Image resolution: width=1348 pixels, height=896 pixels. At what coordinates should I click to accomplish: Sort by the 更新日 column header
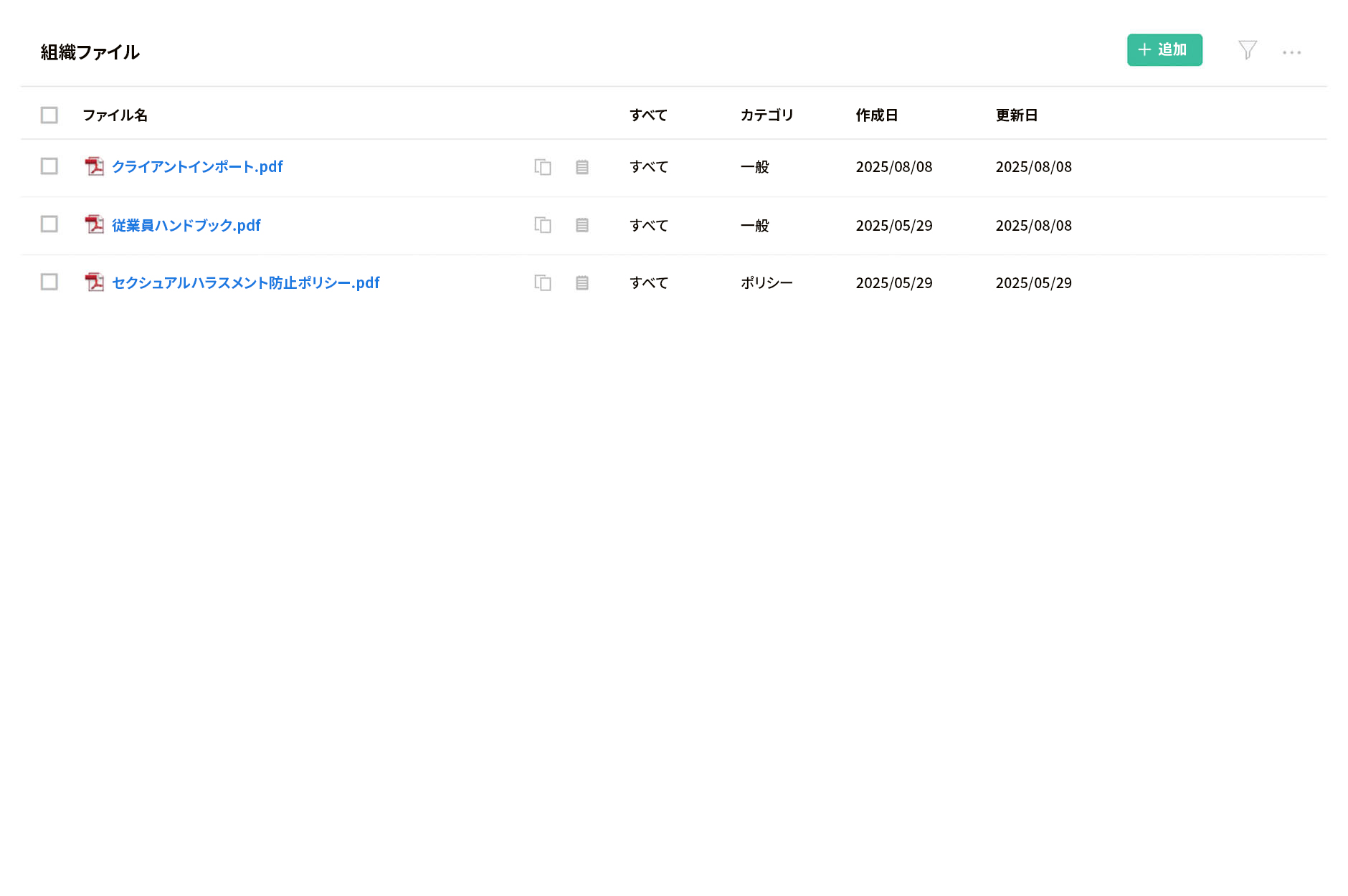1017,115
